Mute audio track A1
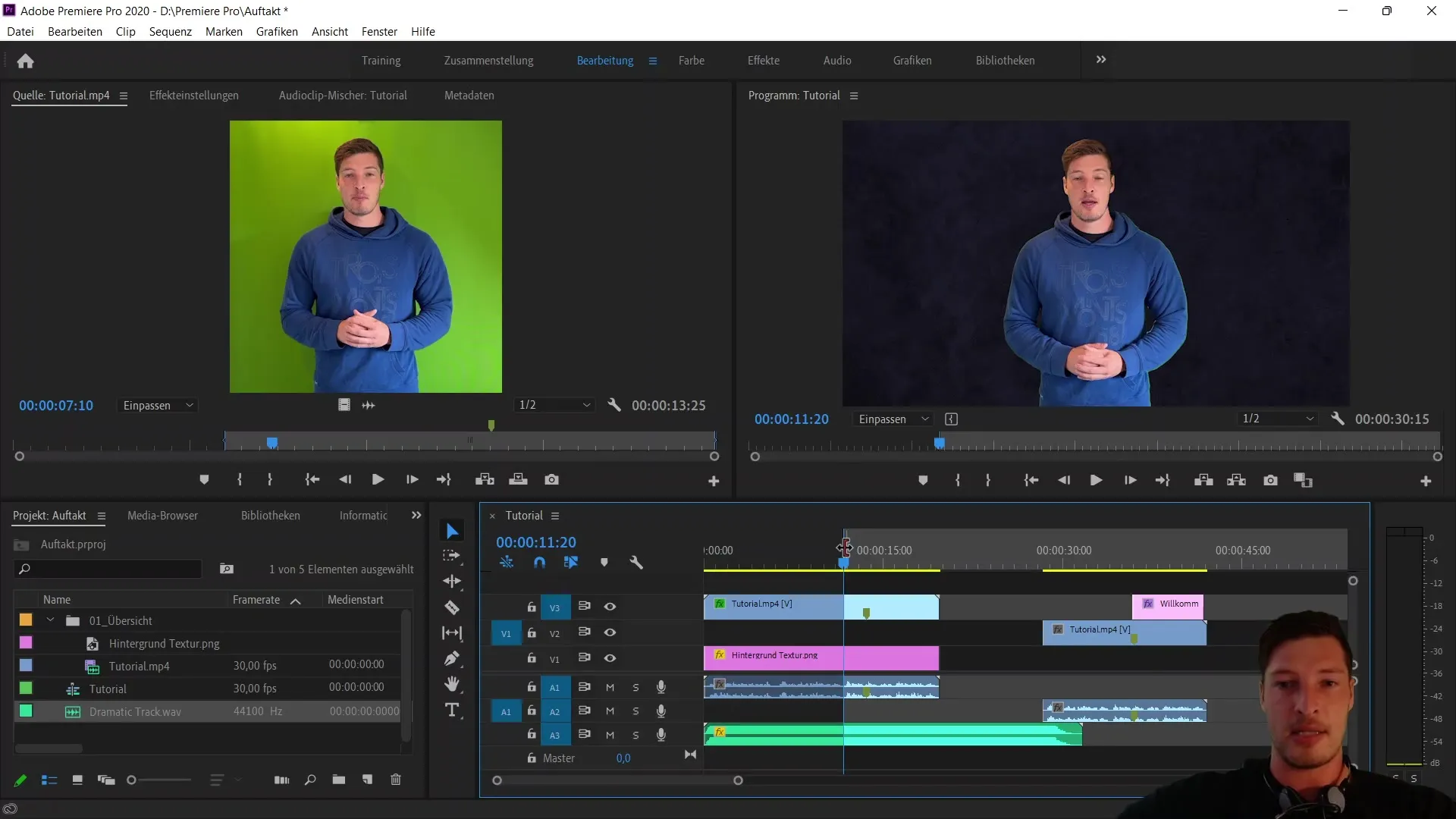 pyautogui.click(x=610, y=687)
